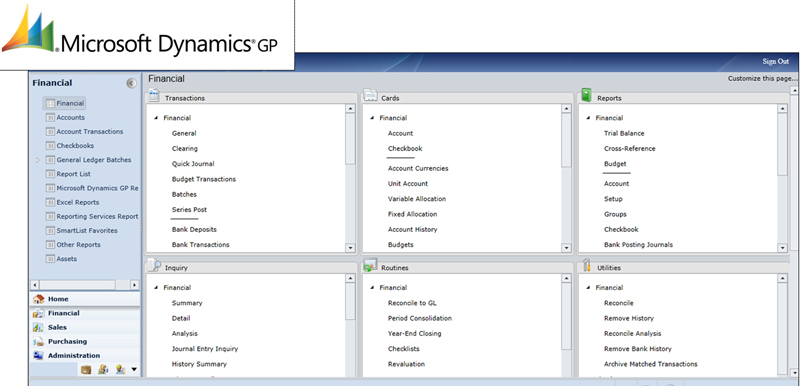Open Trial Balance report
Viewport: 800px width, 386px height.
[624, 134]
